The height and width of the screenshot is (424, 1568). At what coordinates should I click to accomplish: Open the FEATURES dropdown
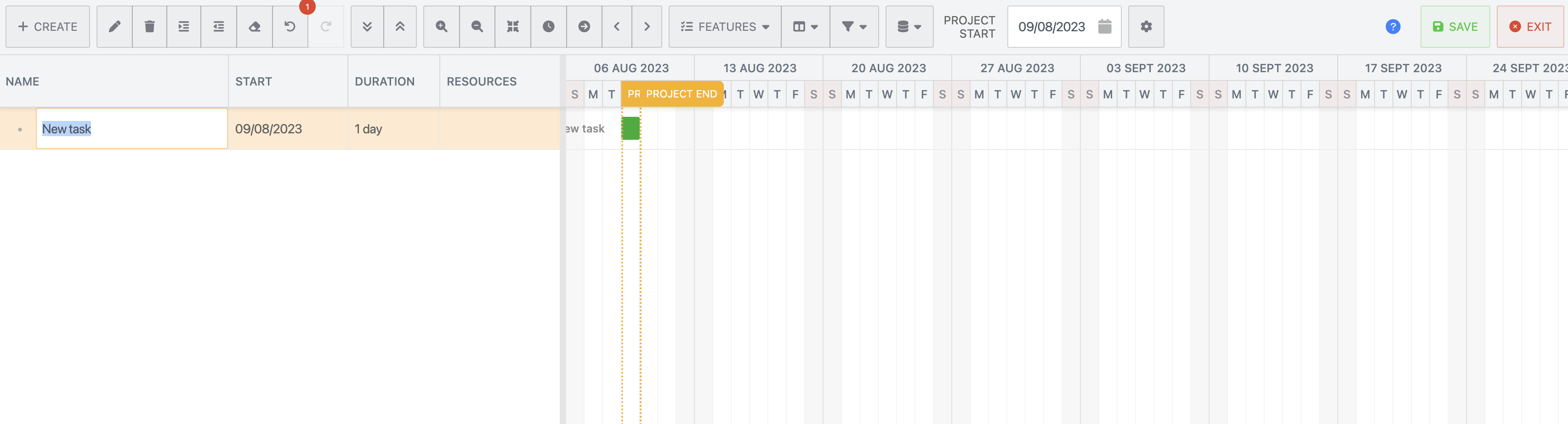coord(724,27)
